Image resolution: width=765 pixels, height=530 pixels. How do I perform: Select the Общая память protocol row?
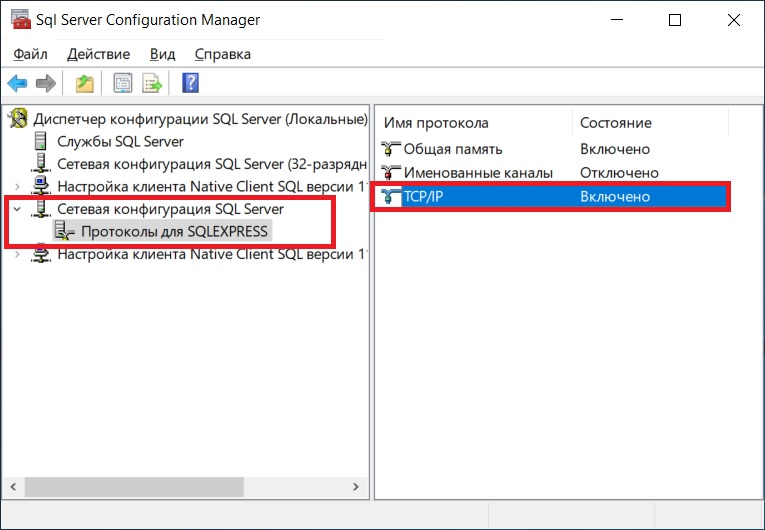[x=554, y=148]
